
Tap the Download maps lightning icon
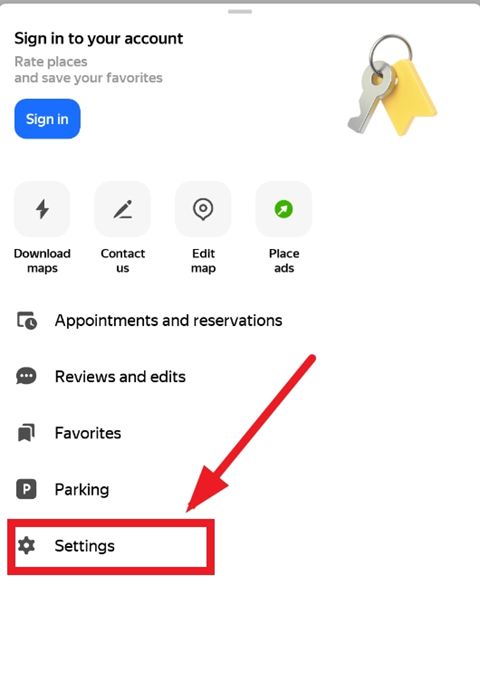pyautogui.click(x=42, y=209)
